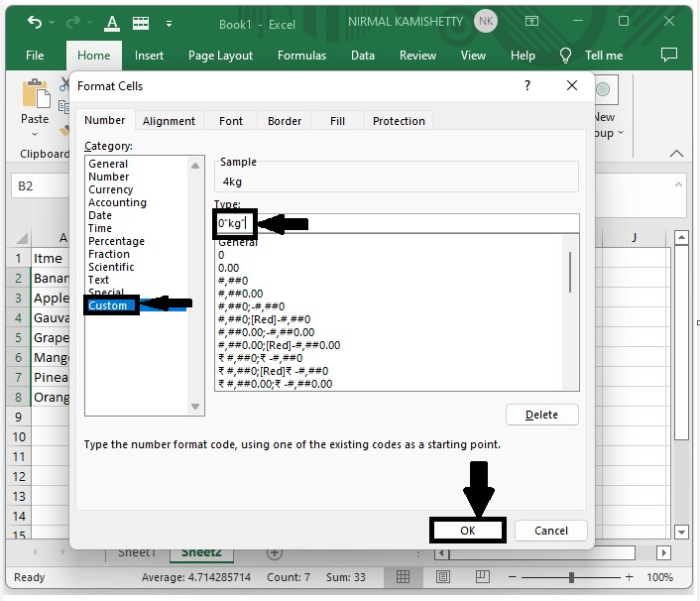Image resolution: width=700 pixels, height=601 pixels.
Task: Select Fraction category
Action: pos(109,255)
